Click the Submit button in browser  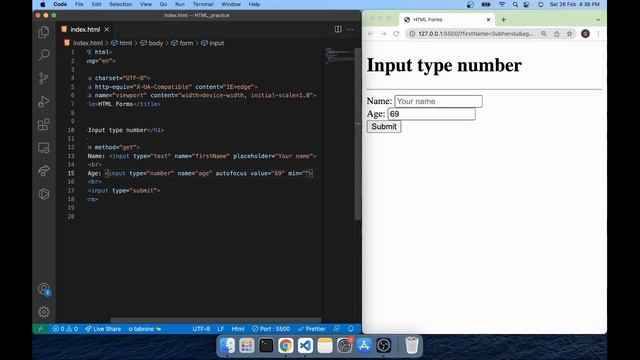tap(384, 127)
